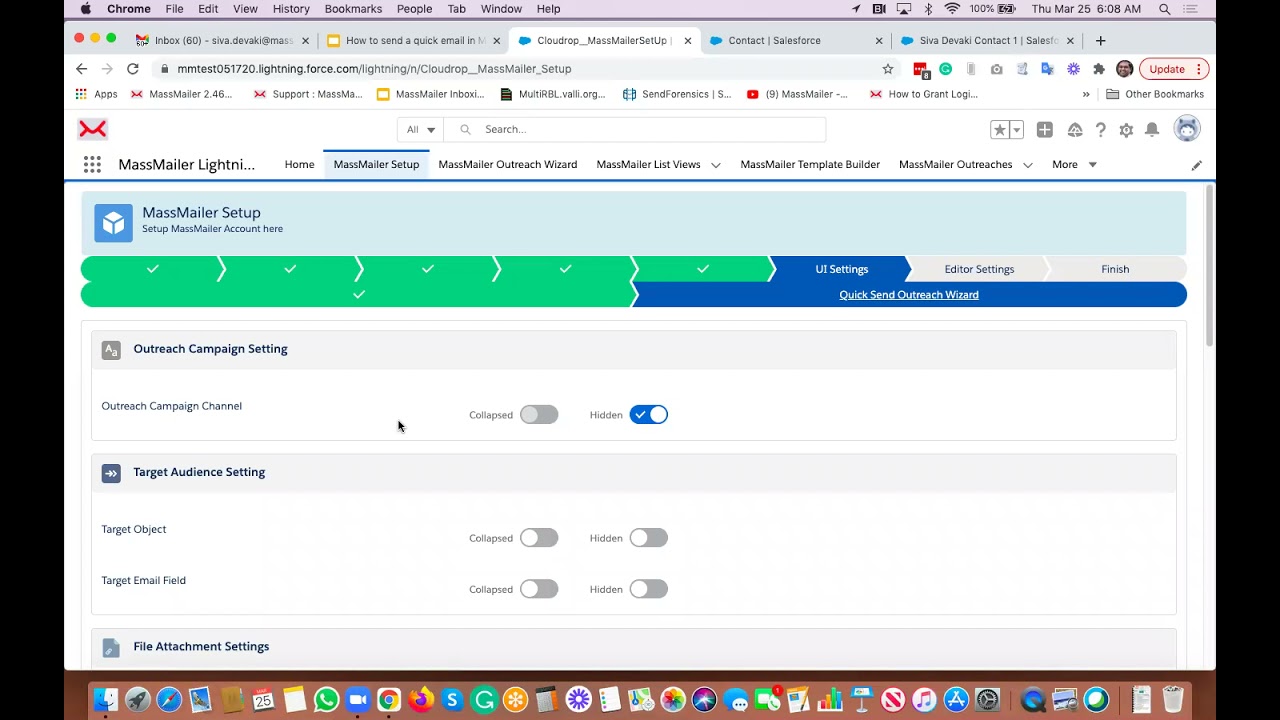This screenshot has width=1280, height=720.
Task: Toggle Hidden for Target Object
Action: click(x=649, y=538)
